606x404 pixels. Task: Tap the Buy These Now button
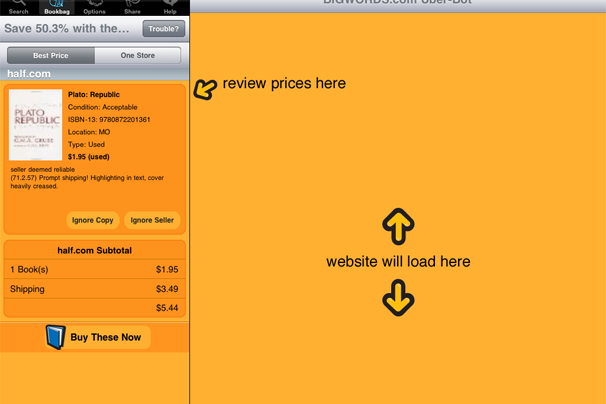[105, 337]
